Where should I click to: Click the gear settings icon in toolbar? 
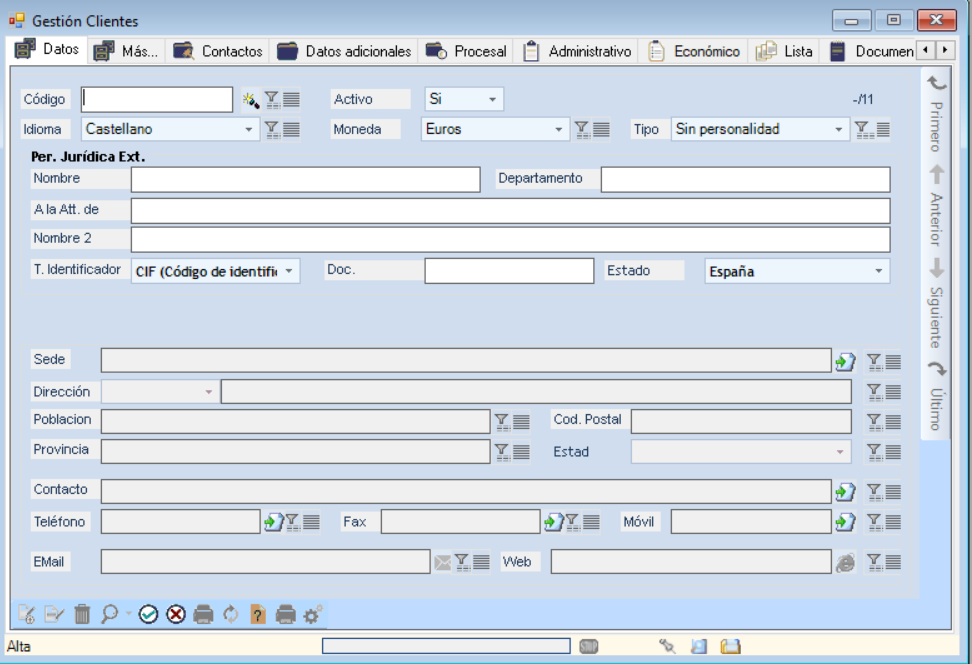click(x=313, y=614)
